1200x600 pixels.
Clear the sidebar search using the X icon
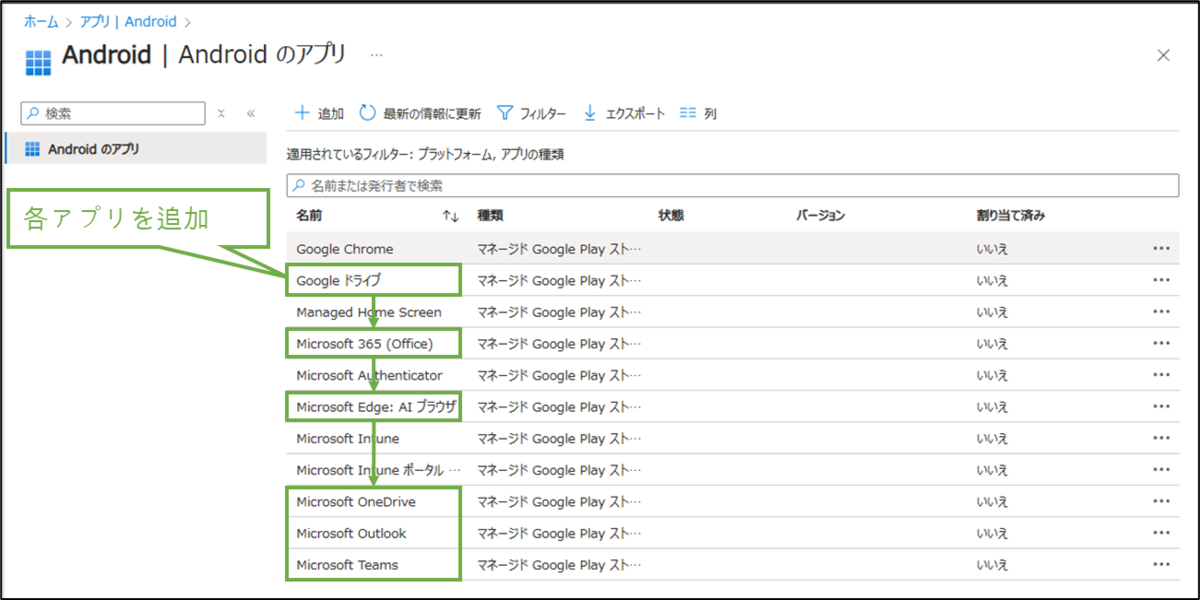222,114
